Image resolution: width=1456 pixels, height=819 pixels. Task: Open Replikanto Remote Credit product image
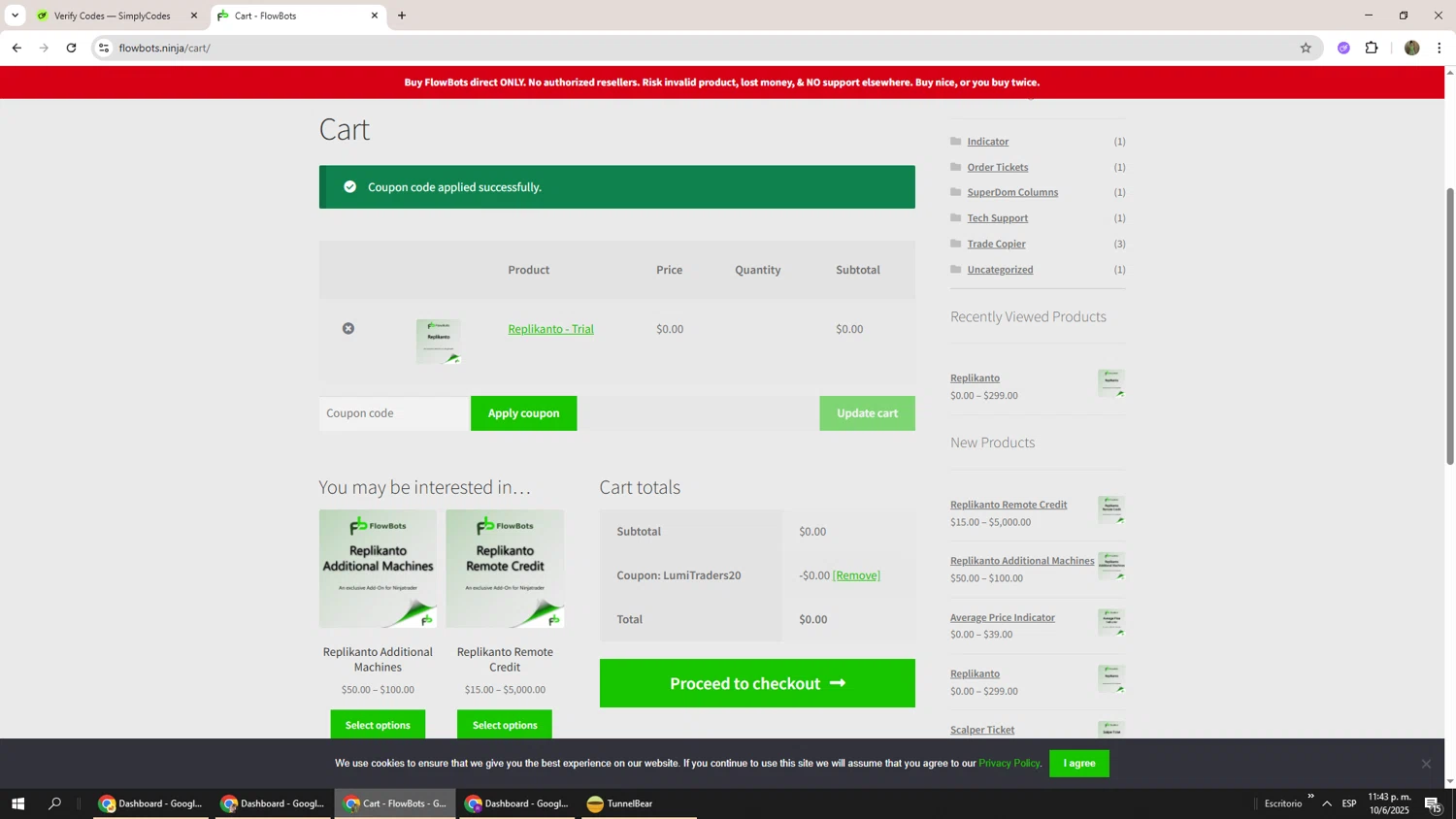(x=505, y=569)
